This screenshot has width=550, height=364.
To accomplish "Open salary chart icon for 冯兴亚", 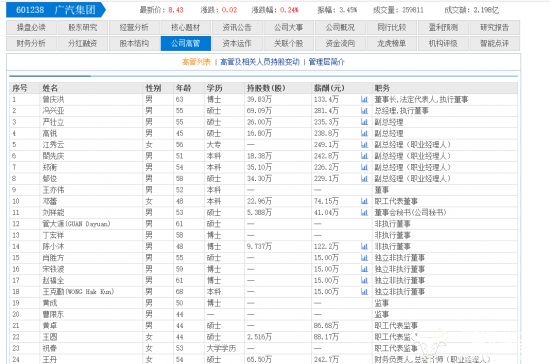I will pyautogui.click(x=364, y=111).
